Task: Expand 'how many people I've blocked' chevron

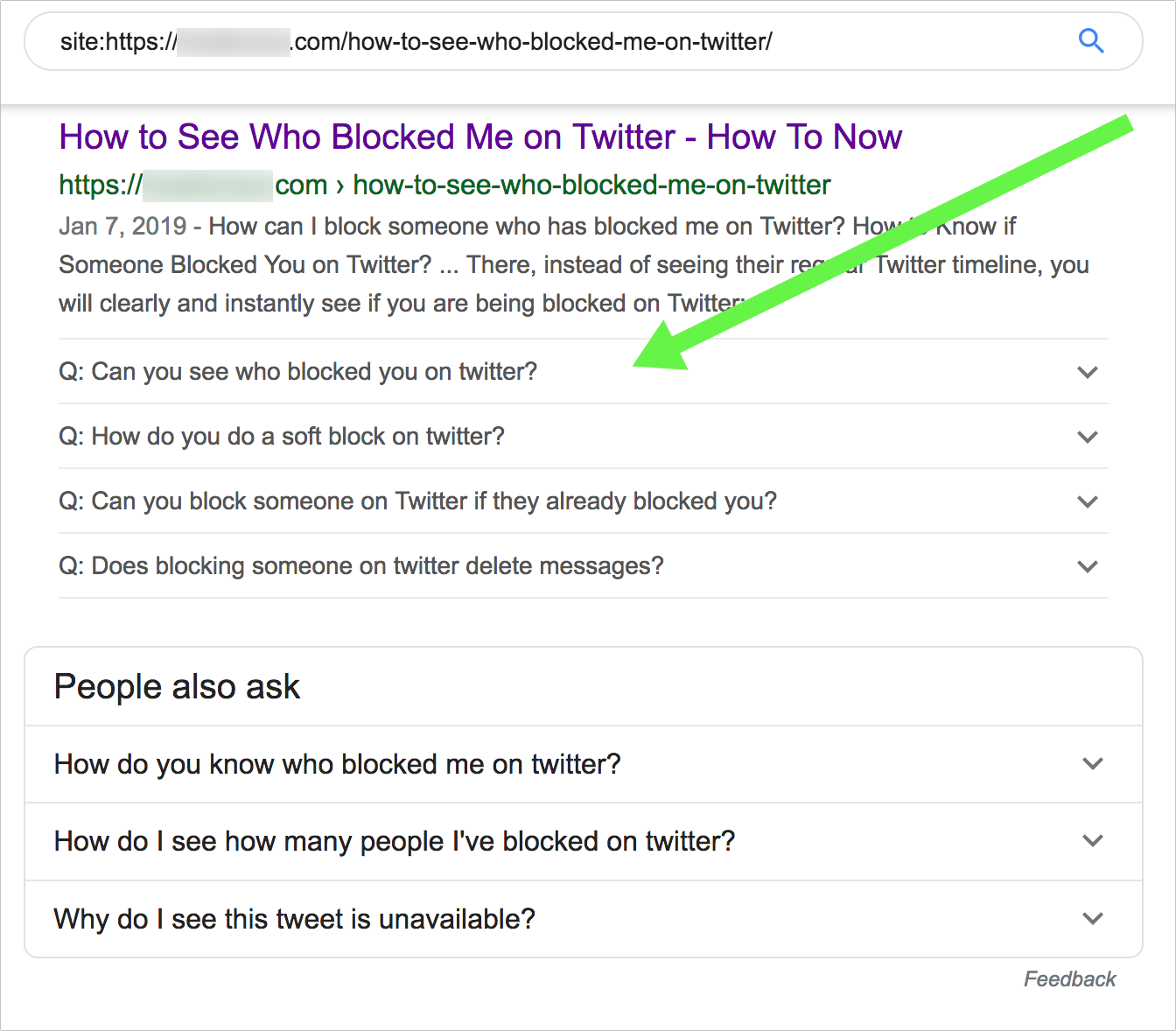Action: point(1092,841)
